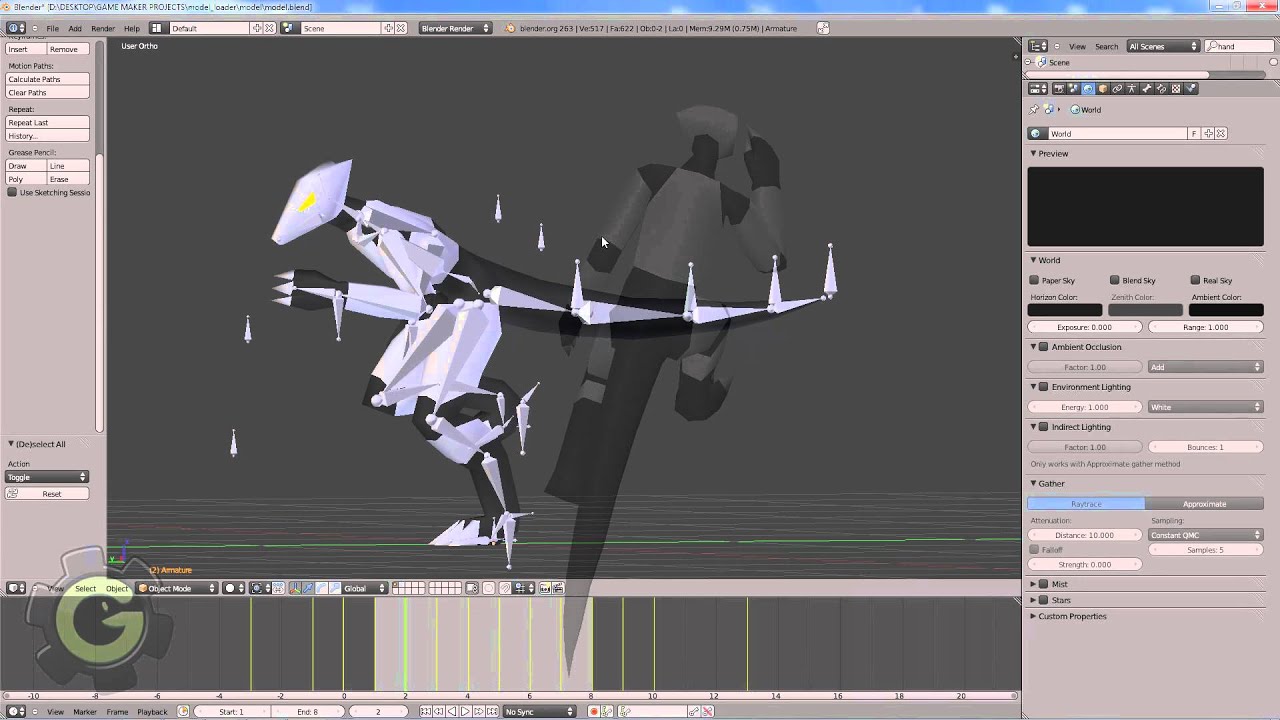Open the Object properties tab (cube icon)

coord(1103,89)
